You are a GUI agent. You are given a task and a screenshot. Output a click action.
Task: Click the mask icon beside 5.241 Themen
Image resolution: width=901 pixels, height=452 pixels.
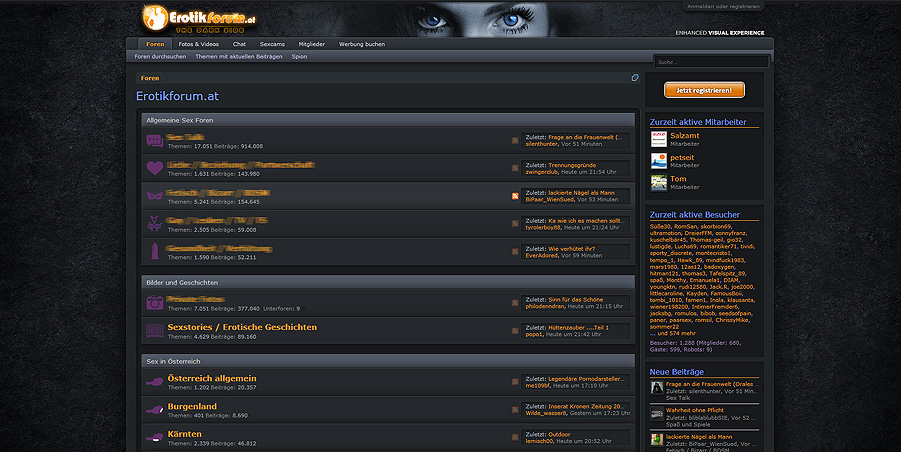(155, 196)
